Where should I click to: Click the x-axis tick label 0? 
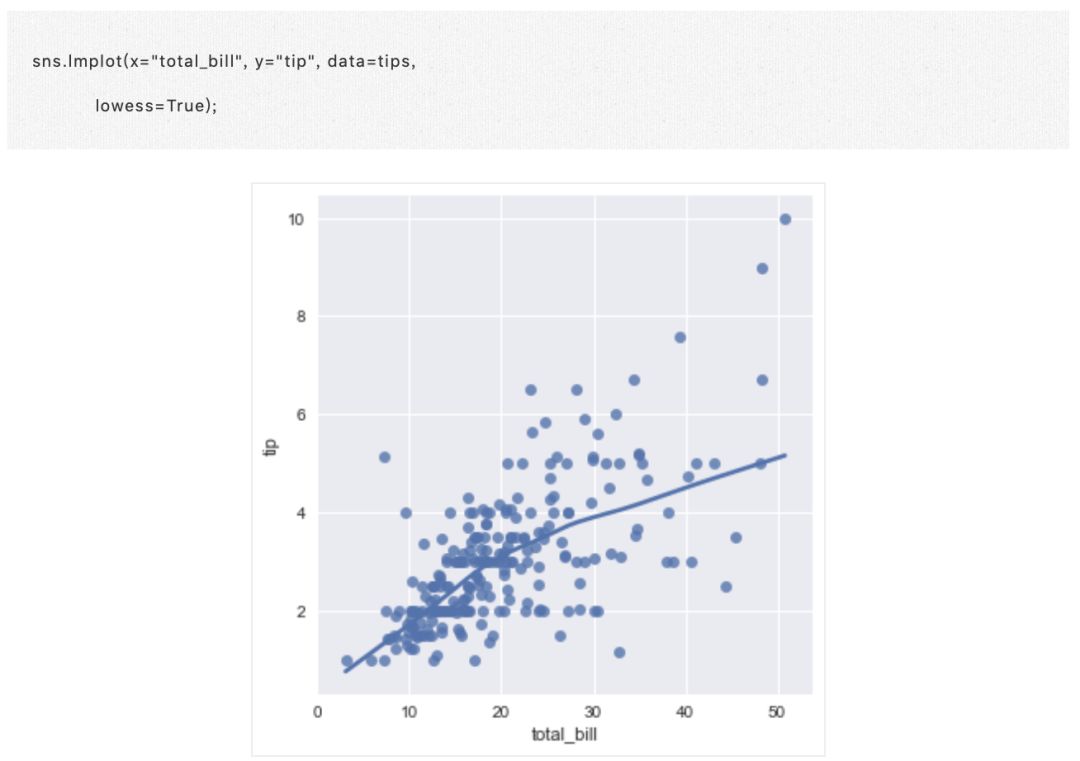click(x=317, y=711)
